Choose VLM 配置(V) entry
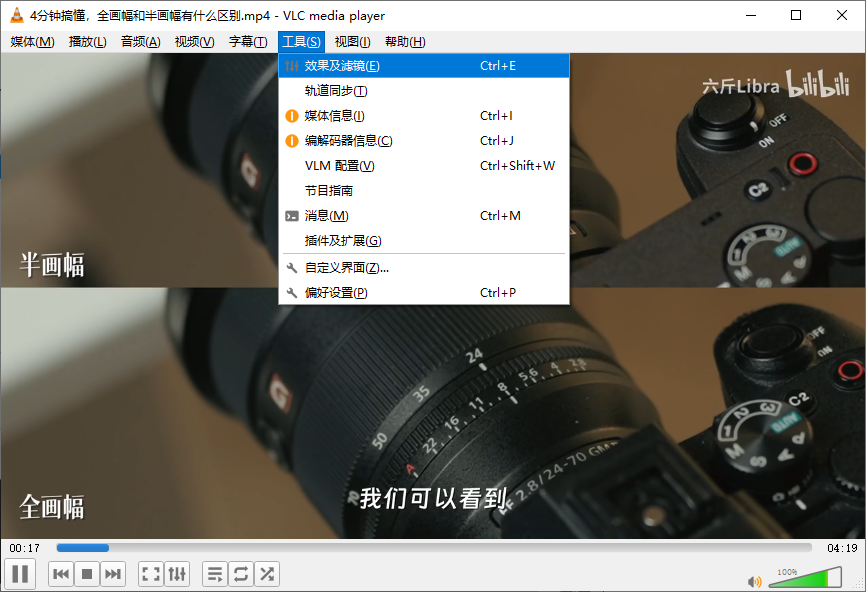This screenshot has width=866, height=592. click(424, 166)
